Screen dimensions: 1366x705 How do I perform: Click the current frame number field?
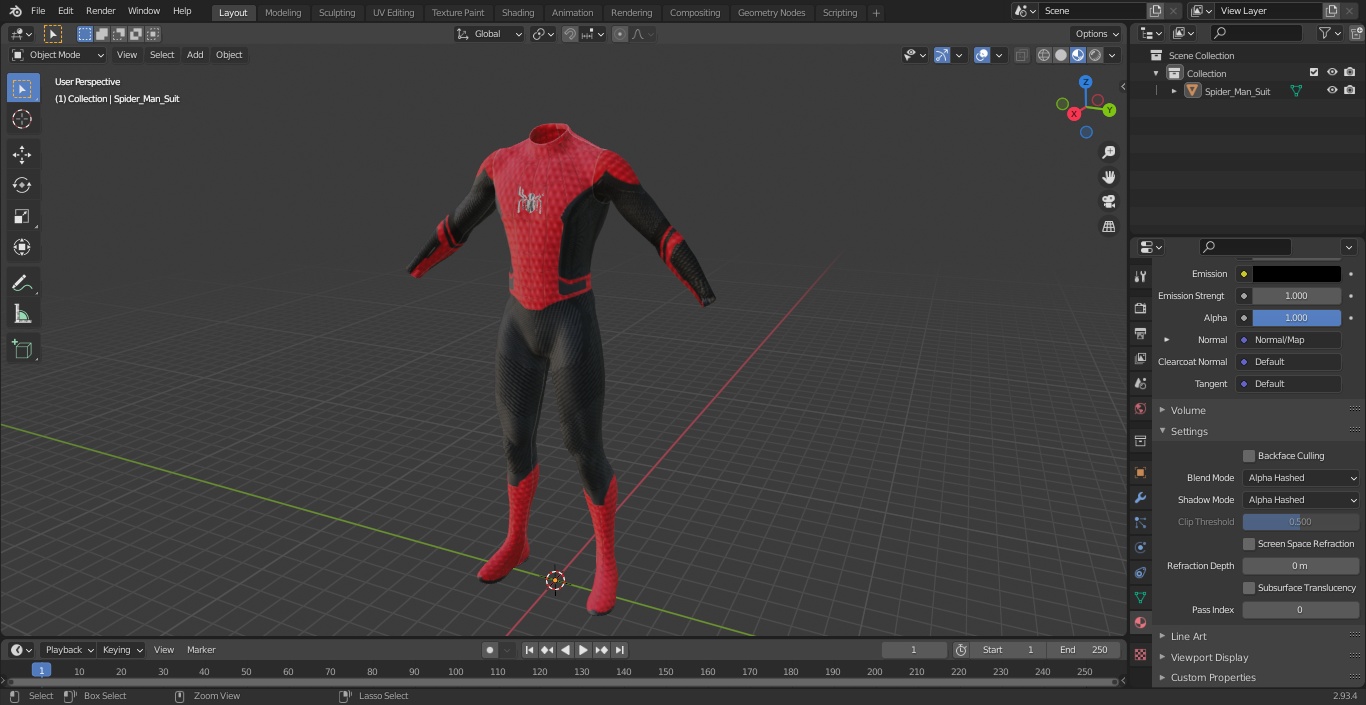tap(914, 650)
